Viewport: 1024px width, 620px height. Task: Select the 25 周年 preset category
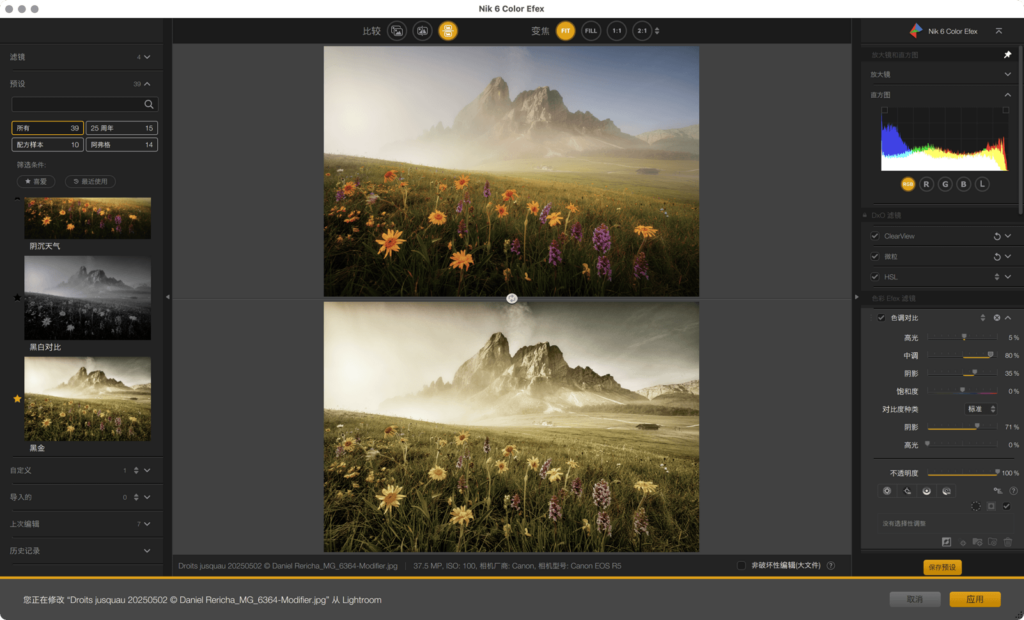[x=121, y=128]
